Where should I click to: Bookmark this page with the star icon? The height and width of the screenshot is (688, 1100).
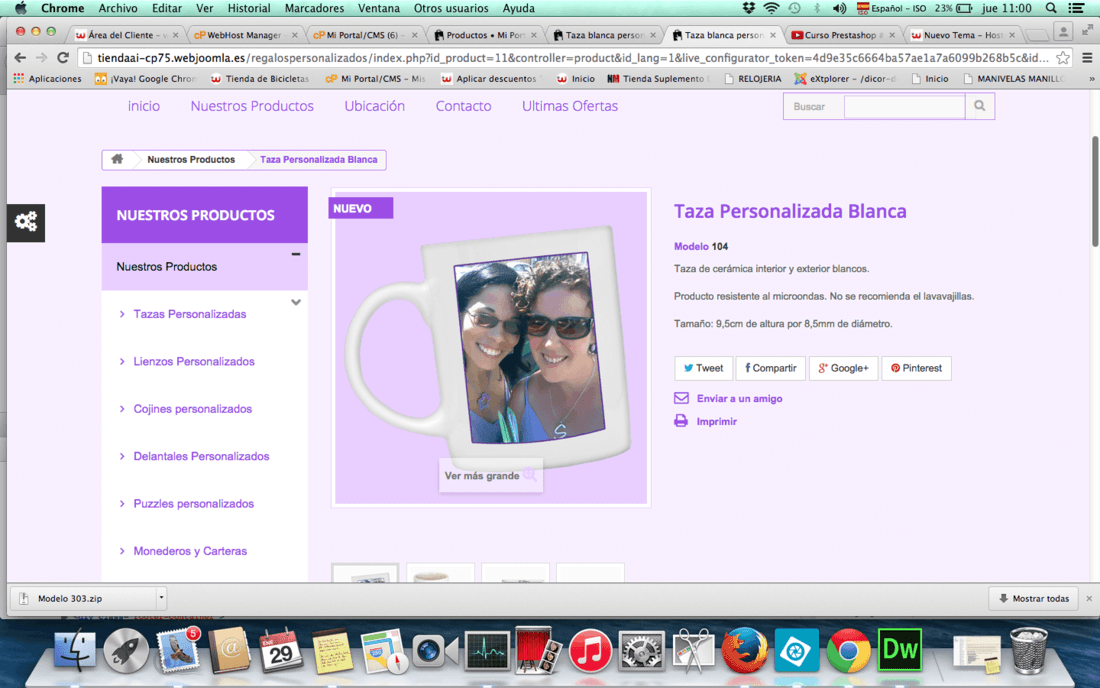pyautogui.click(x=1063, y=58)
